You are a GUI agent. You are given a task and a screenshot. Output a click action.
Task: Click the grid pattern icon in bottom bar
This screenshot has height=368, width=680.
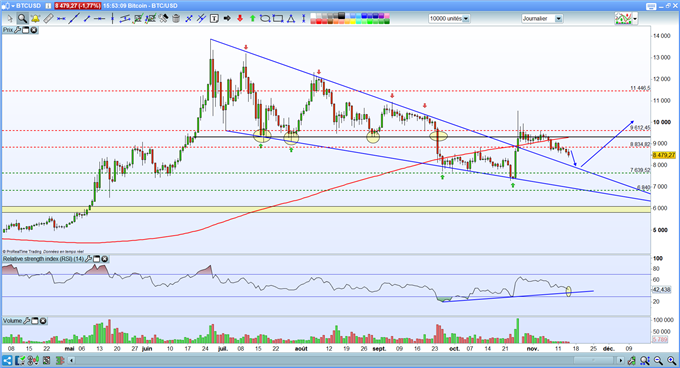click(x=46, y=361)
